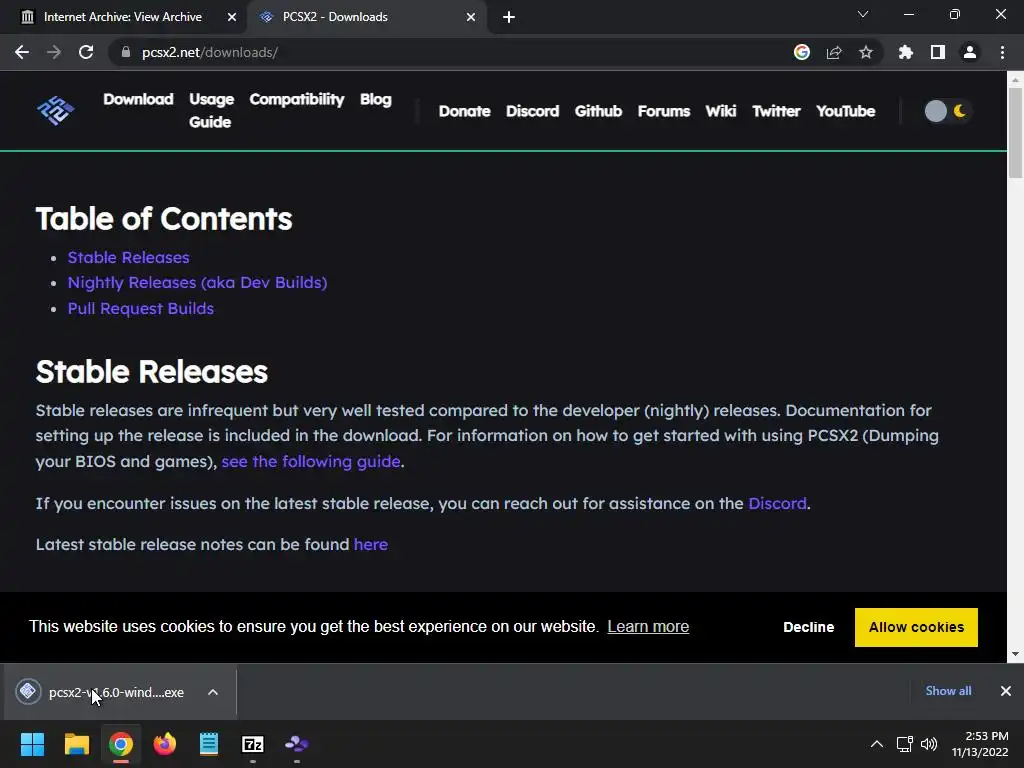This screenshot has height=768, width=1024.
Task: Open the Github nav link
Action: click(x=598, y=111)
